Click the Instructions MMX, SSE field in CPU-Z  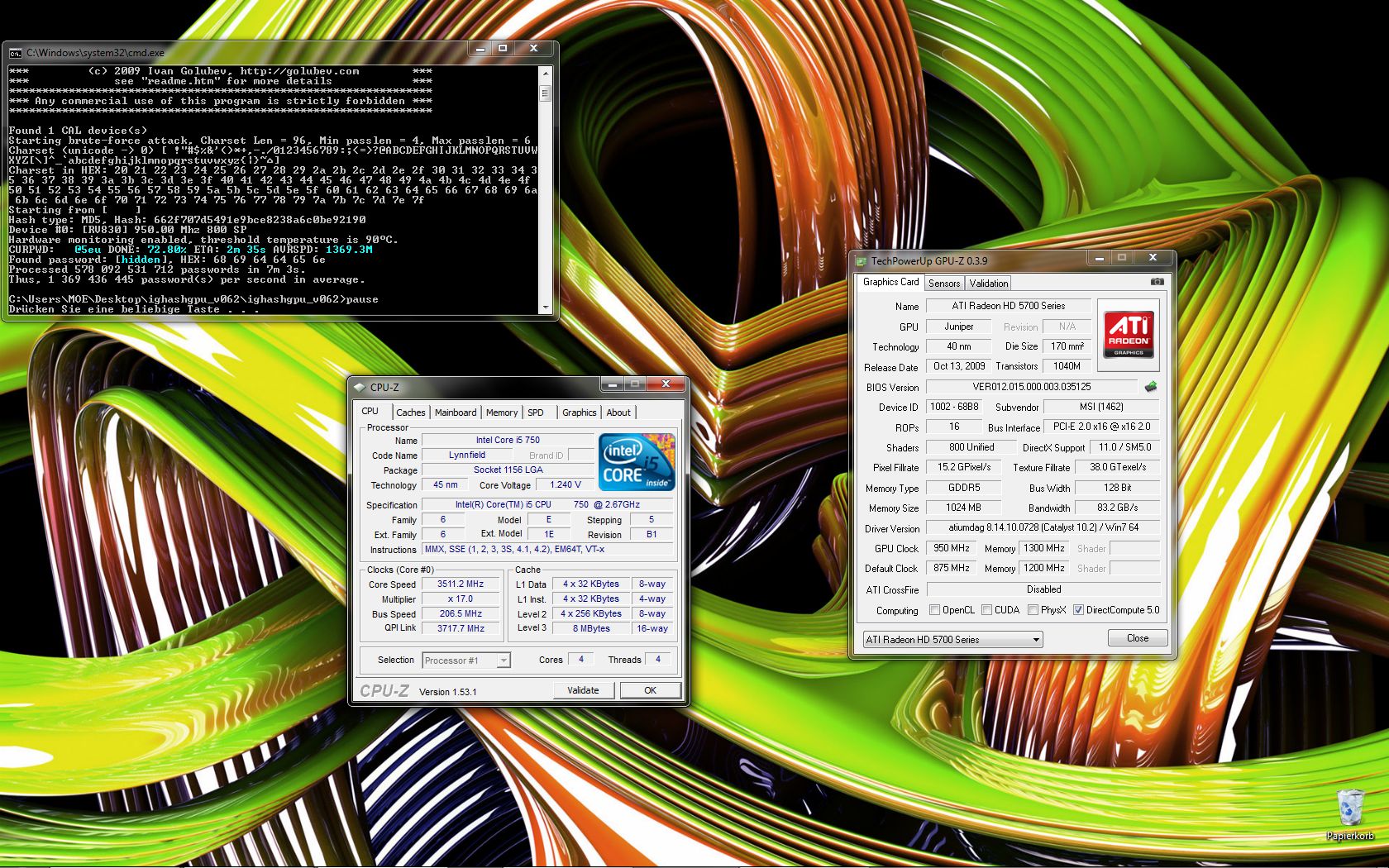[547, 549]
